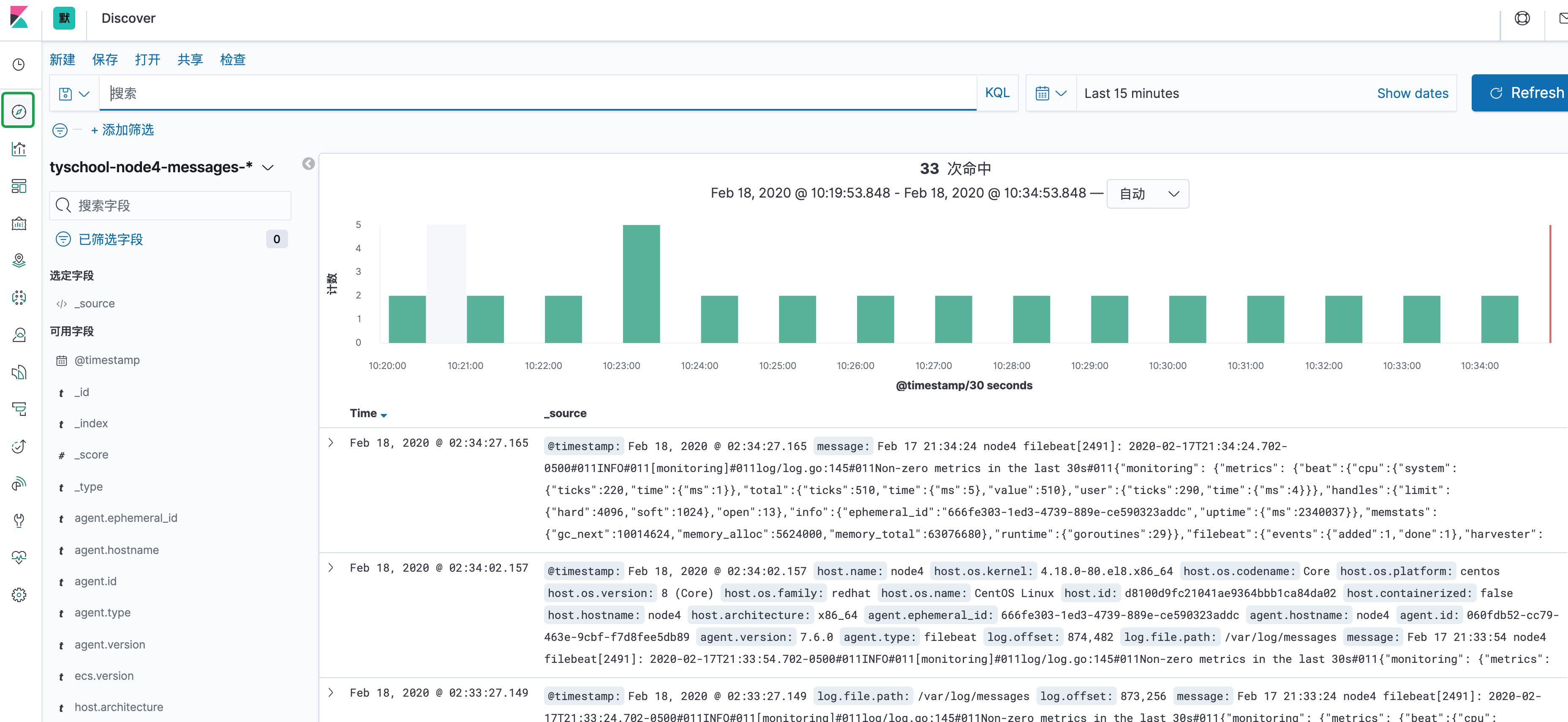1568x722 pixels.
Task: Click the 搜索字段 field search box
Action: (x=170, y=206)
